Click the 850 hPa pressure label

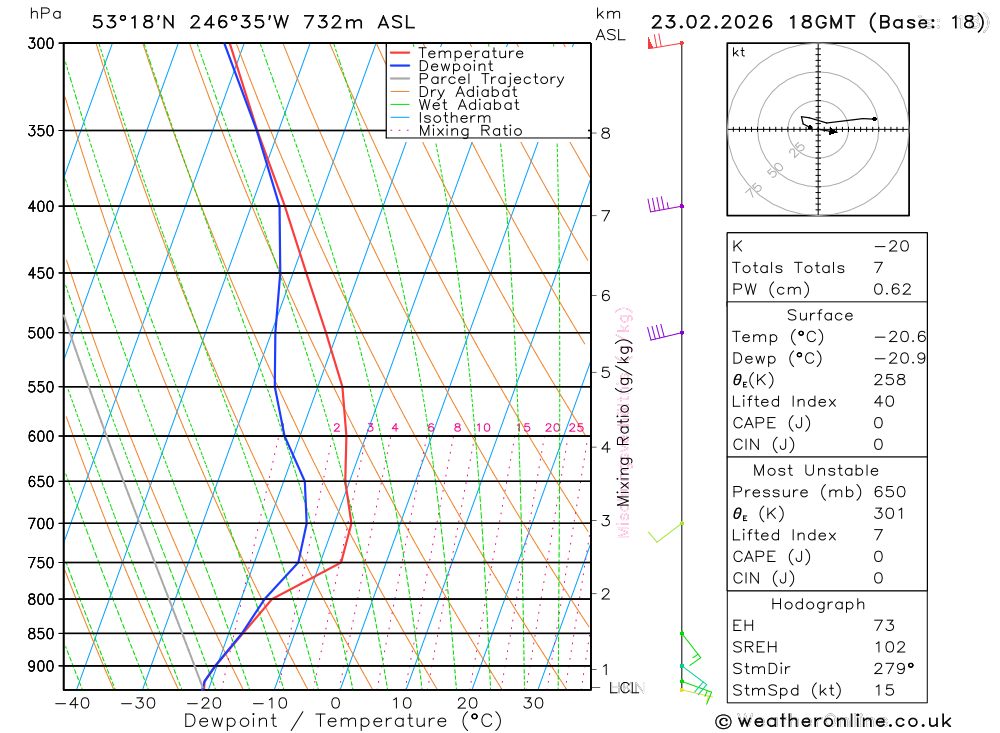41,634
